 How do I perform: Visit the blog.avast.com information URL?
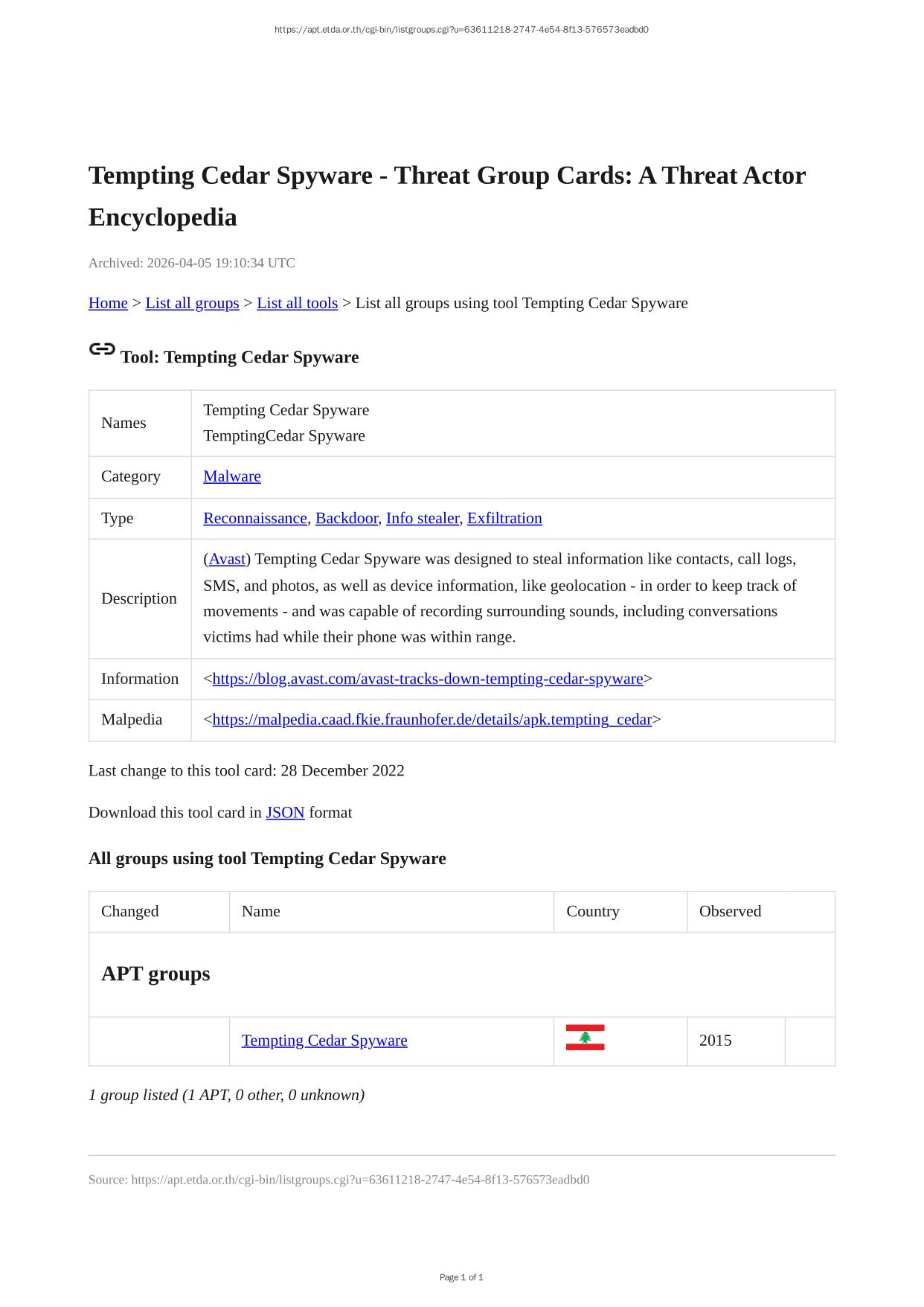coord(428,679)
